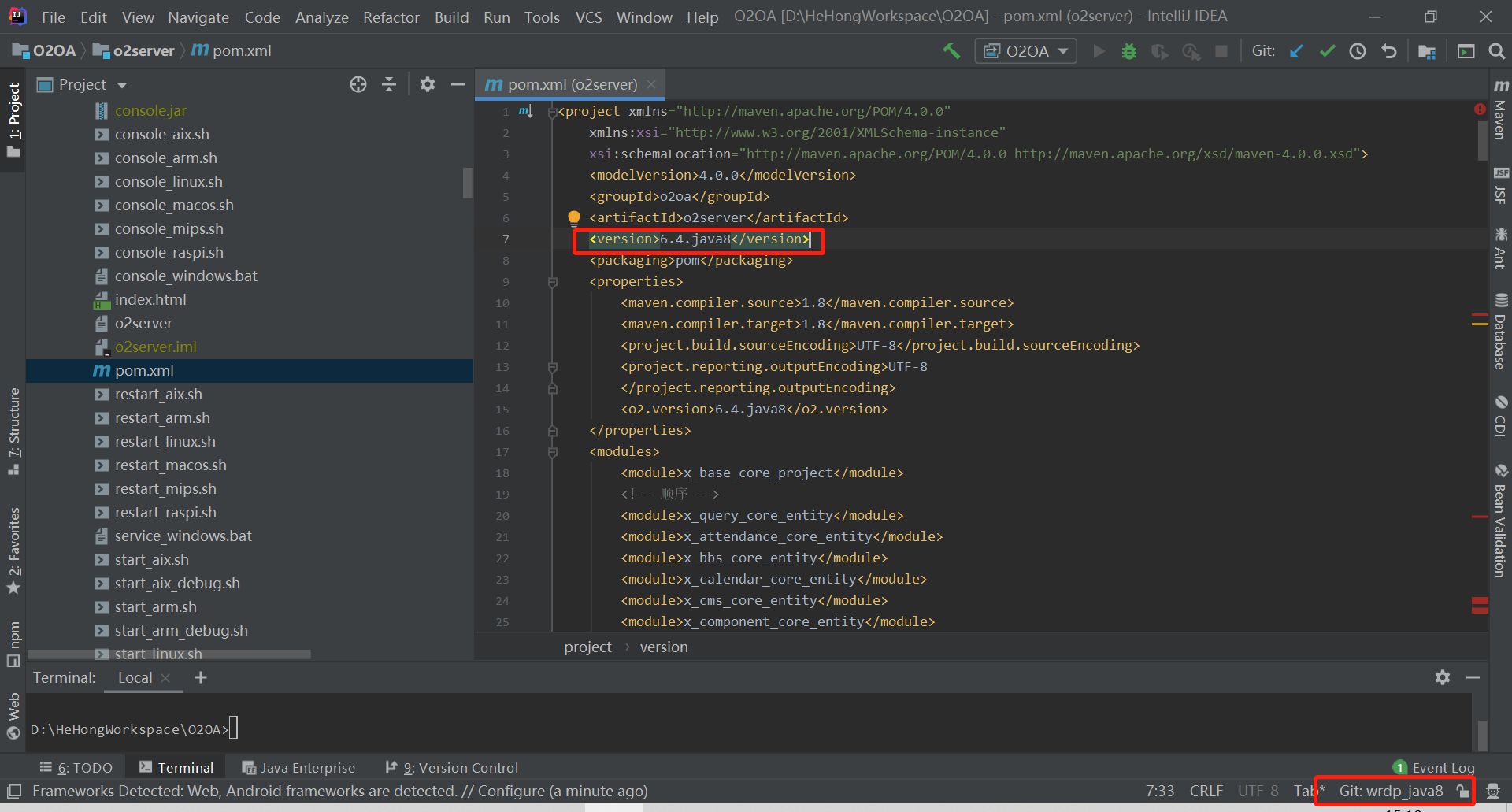Click Git update project arrow

coord(1296,51)
